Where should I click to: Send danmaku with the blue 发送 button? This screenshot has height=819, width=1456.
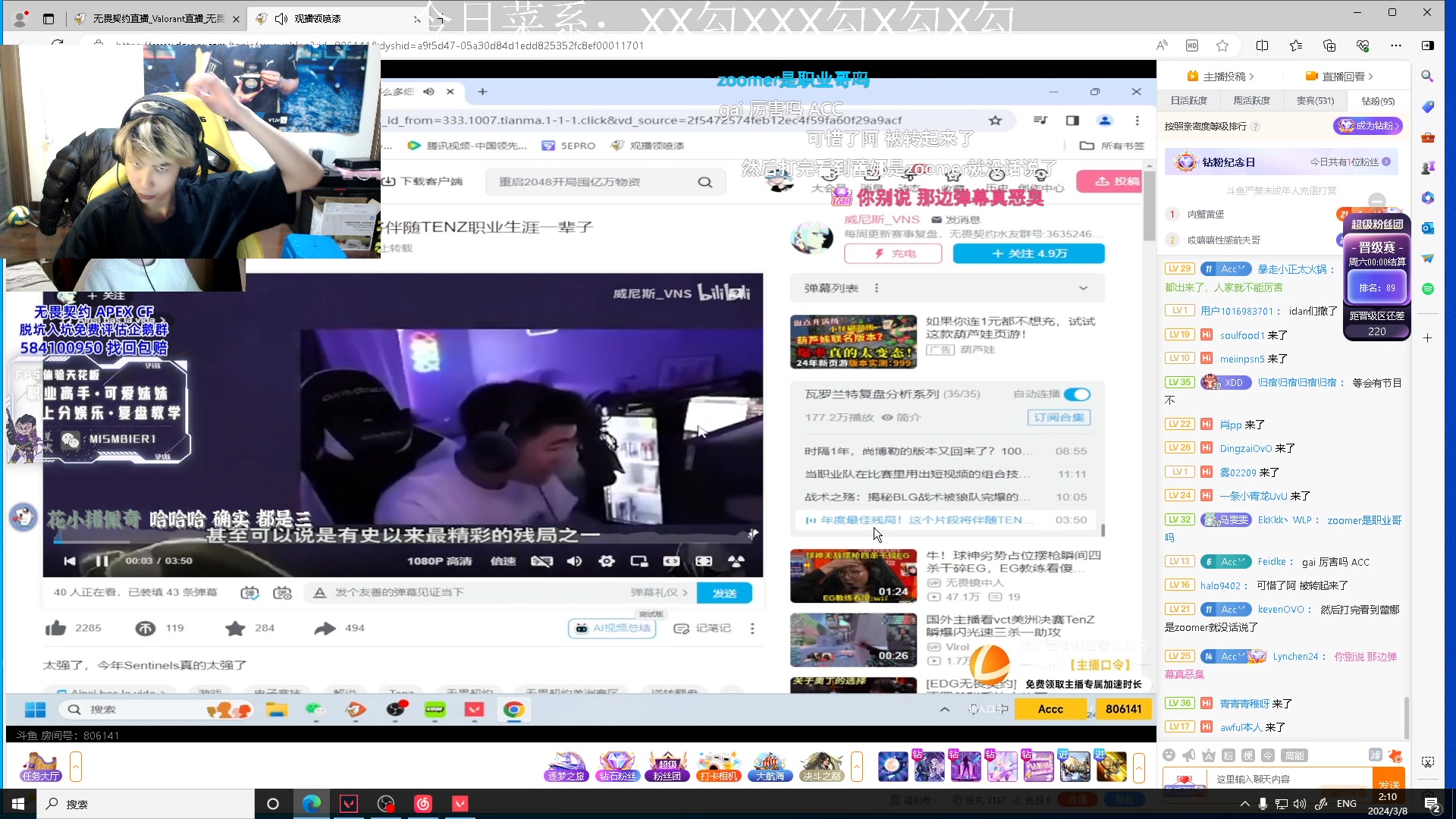724,593
